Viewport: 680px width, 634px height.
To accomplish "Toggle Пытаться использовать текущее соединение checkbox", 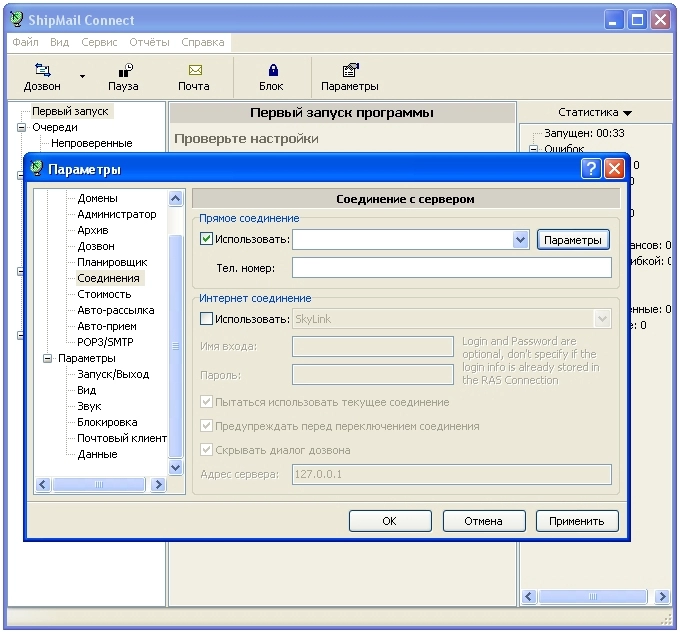I will pos(206,402).
